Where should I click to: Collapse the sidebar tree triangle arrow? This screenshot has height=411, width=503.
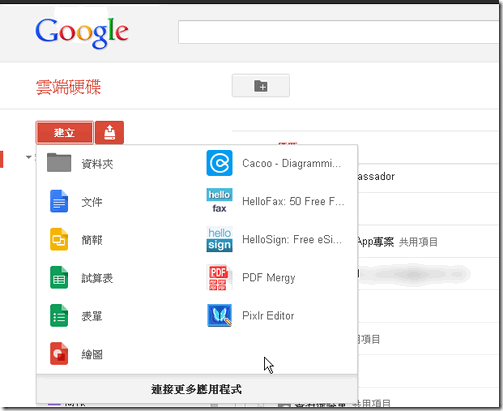click(x=29, y=157)
